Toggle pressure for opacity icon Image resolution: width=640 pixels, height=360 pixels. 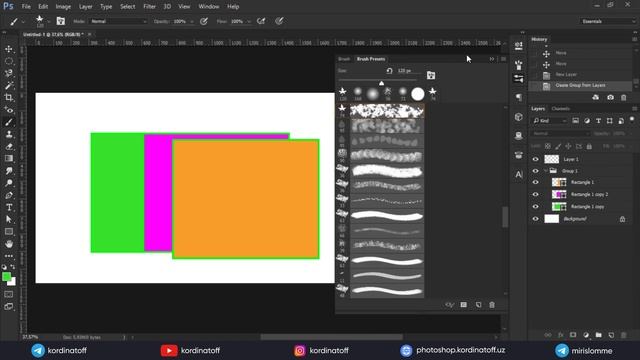pos(204,21)
